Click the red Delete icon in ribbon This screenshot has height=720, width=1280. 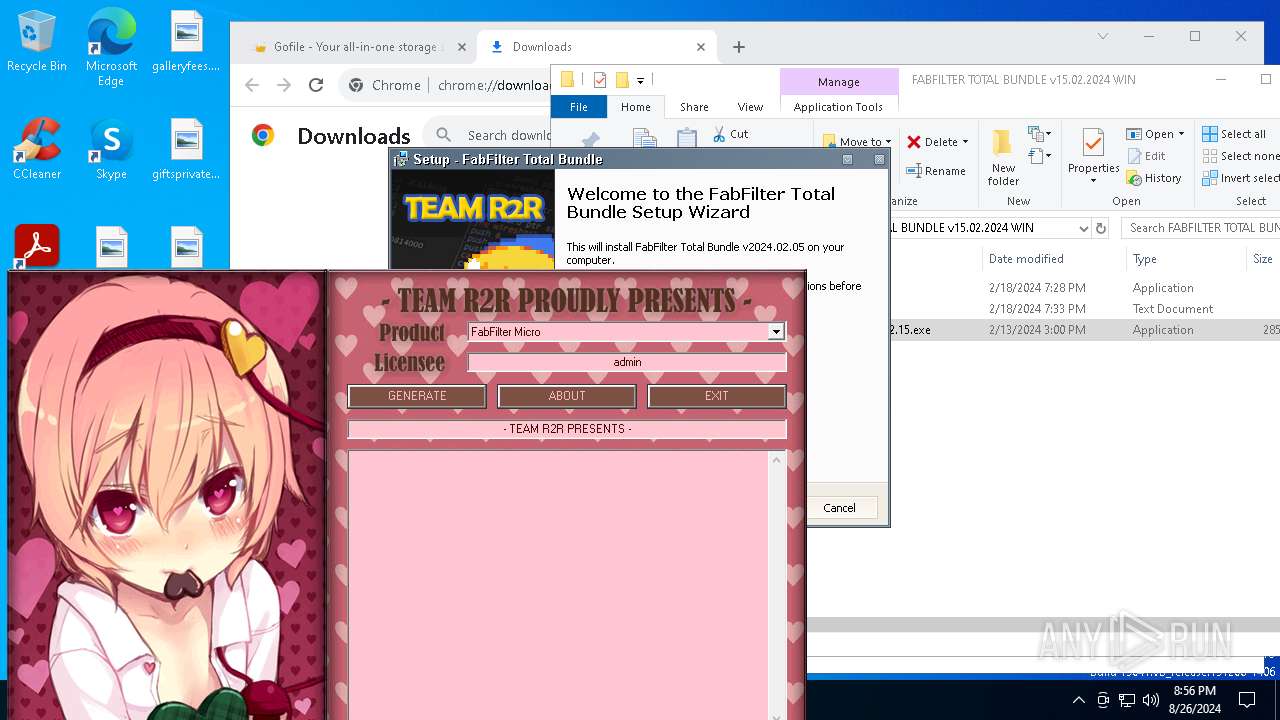coord(914,142)
